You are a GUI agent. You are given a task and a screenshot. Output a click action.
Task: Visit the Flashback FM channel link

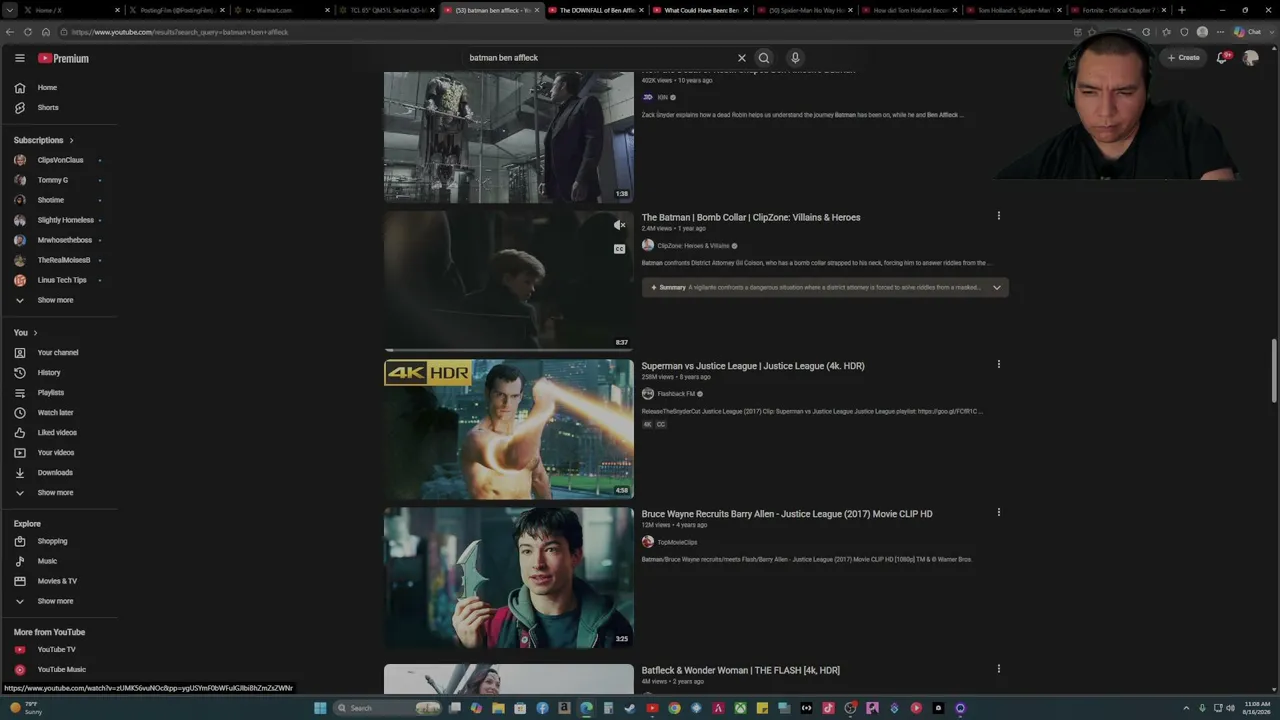[x=676, y=394]
